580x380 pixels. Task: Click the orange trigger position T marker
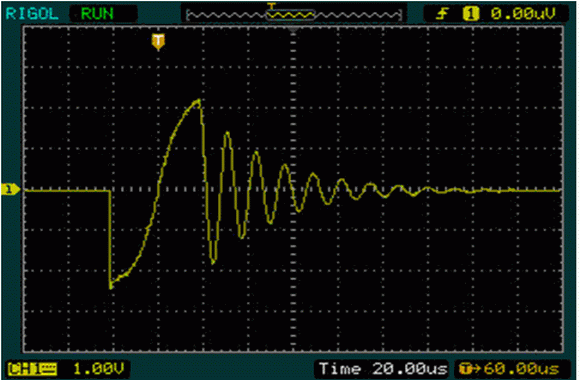pyautogui.click(x=158, y=42)
